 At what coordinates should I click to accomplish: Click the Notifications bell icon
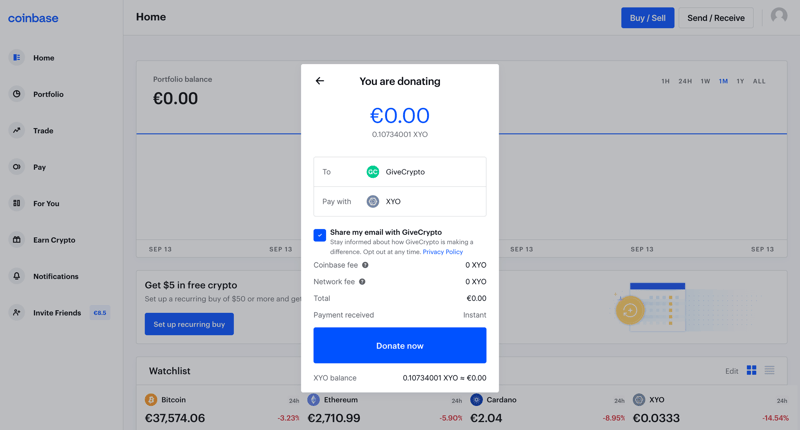tap(17, 276)
